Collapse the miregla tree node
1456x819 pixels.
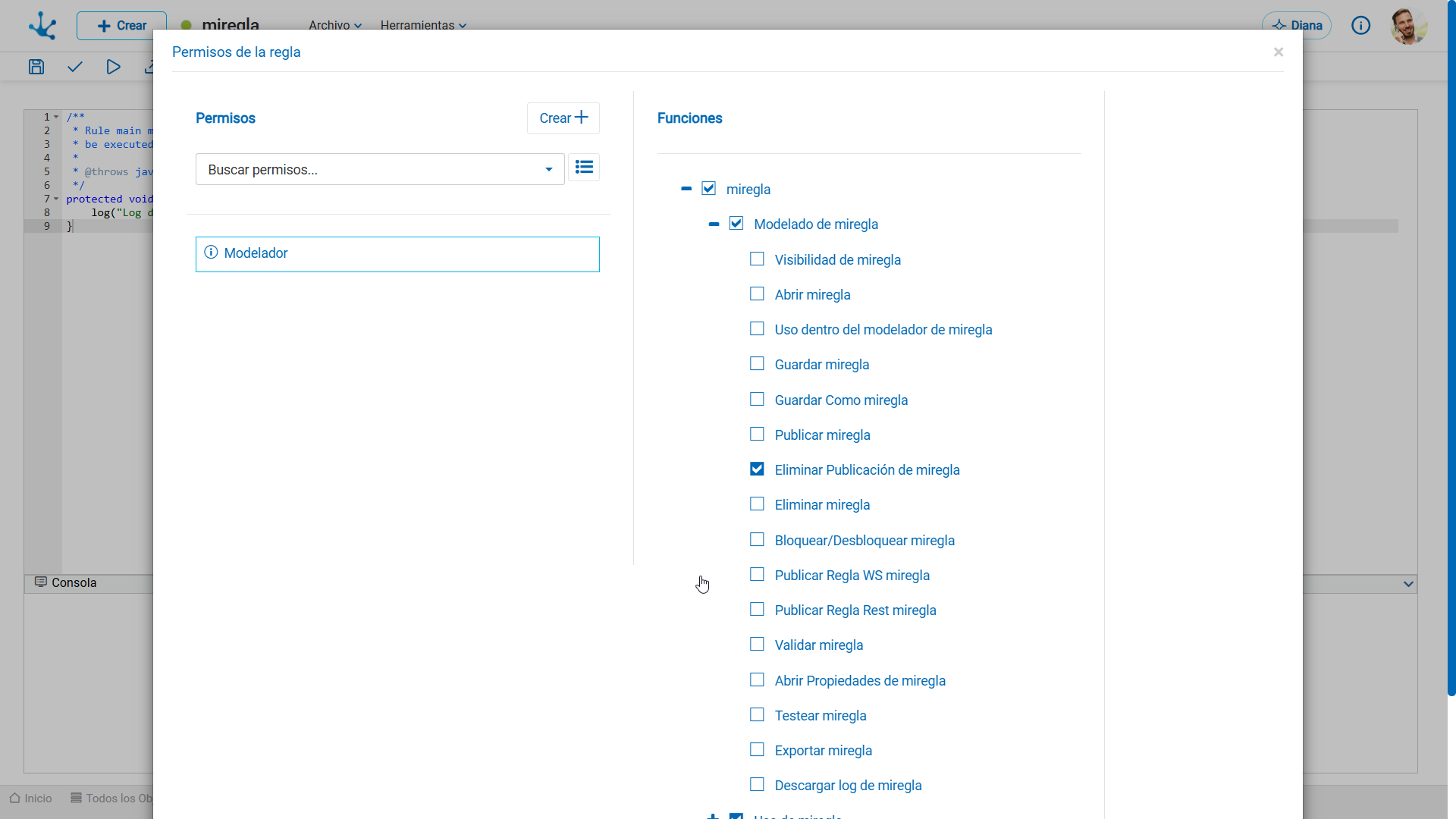(686, 189)
